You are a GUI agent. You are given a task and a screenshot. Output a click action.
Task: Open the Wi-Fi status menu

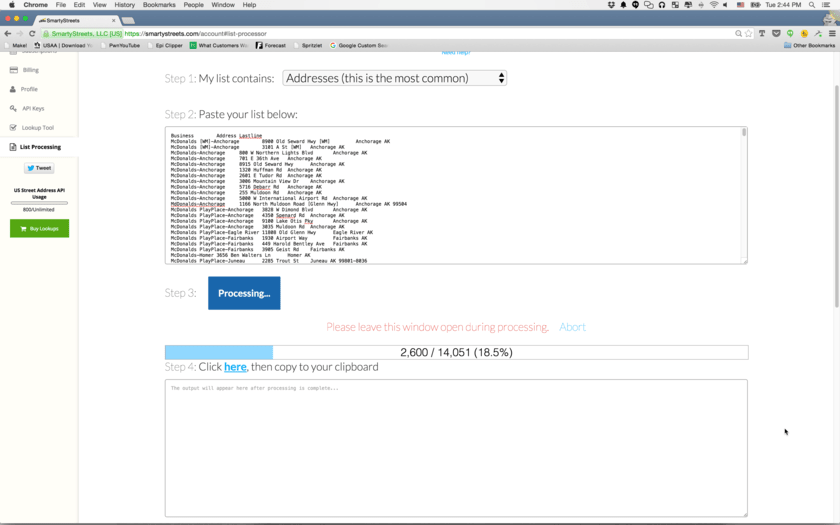(x=714, y=5)
